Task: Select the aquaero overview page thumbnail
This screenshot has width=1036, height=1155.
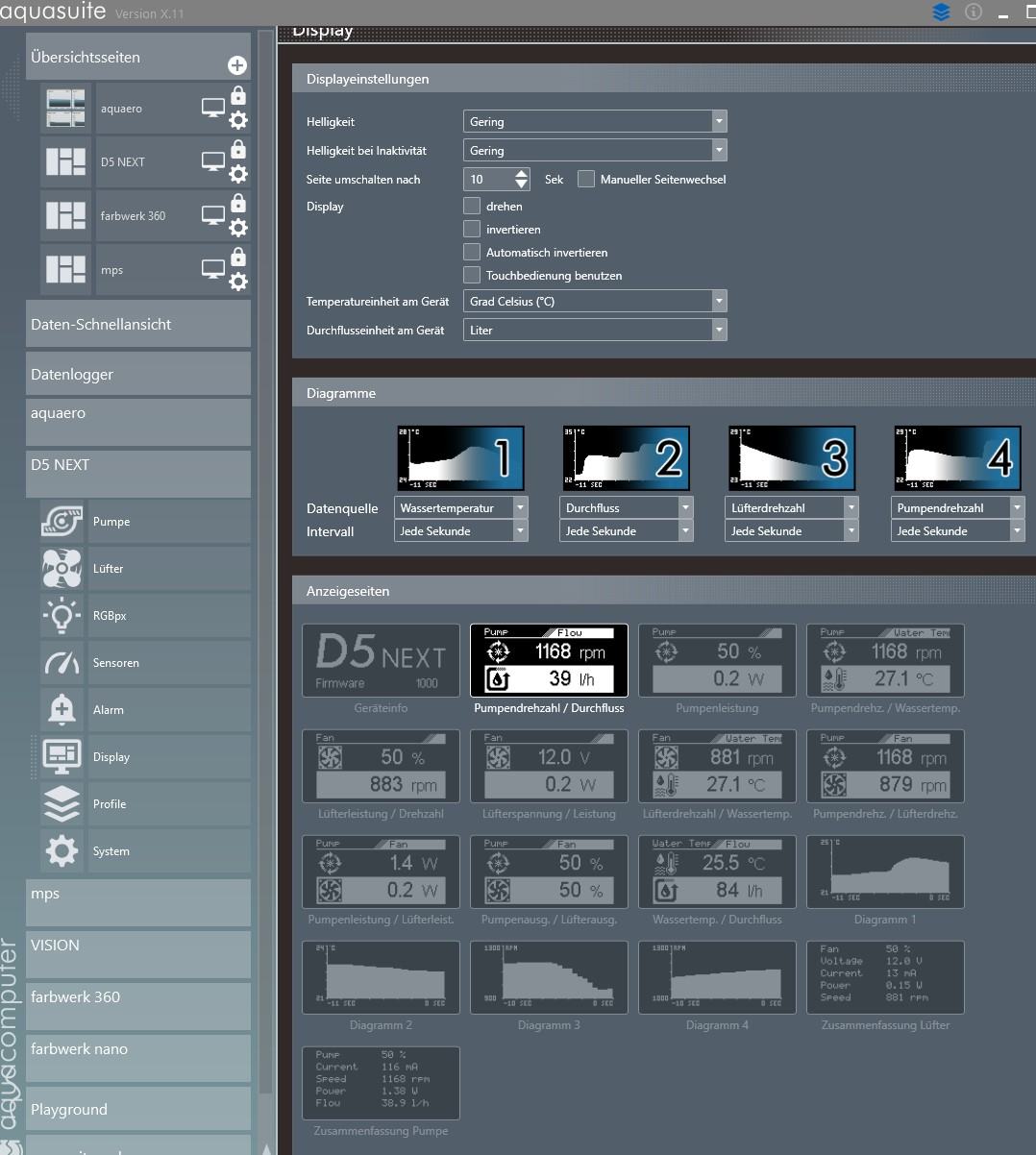Action: tap(65, 109)
